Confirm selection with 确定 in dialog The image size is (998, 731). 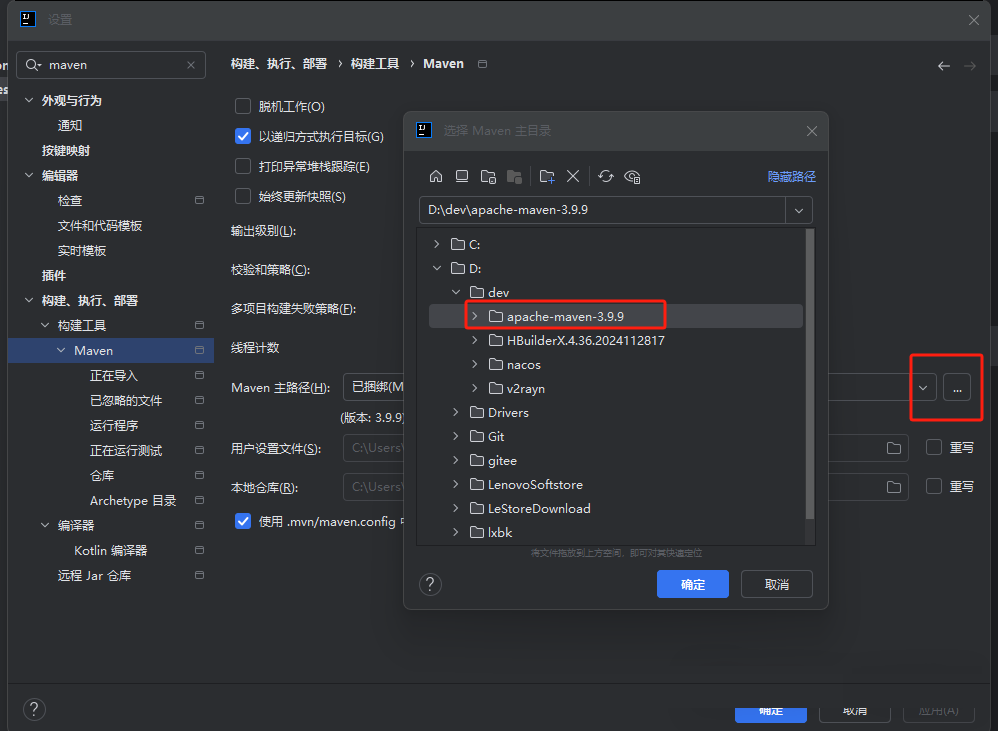point(692,584)
